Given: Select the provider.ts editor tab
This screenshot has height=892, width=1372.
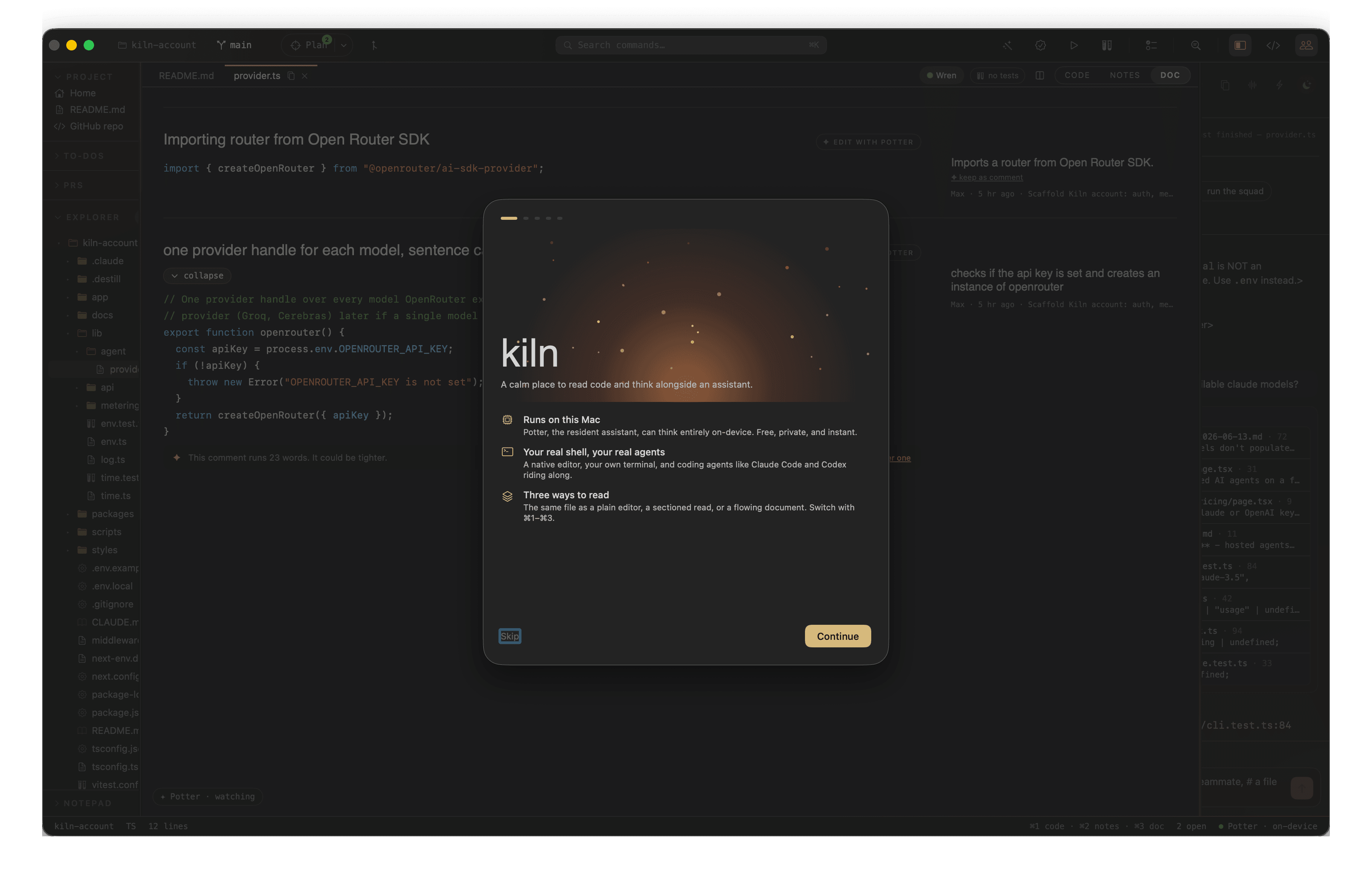Looking at the screenshot, I should (256, 76).
